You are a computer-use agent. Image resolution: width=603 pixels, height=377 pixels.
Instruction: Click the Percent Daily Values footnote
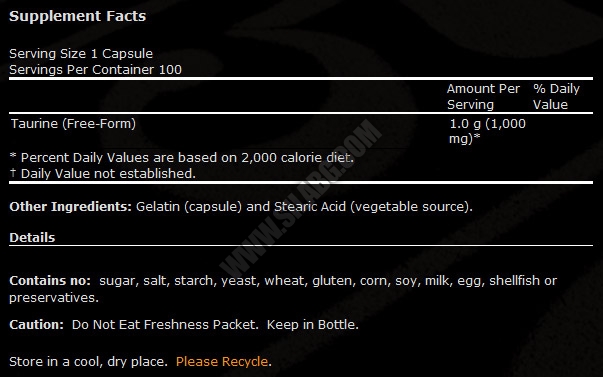182,157
